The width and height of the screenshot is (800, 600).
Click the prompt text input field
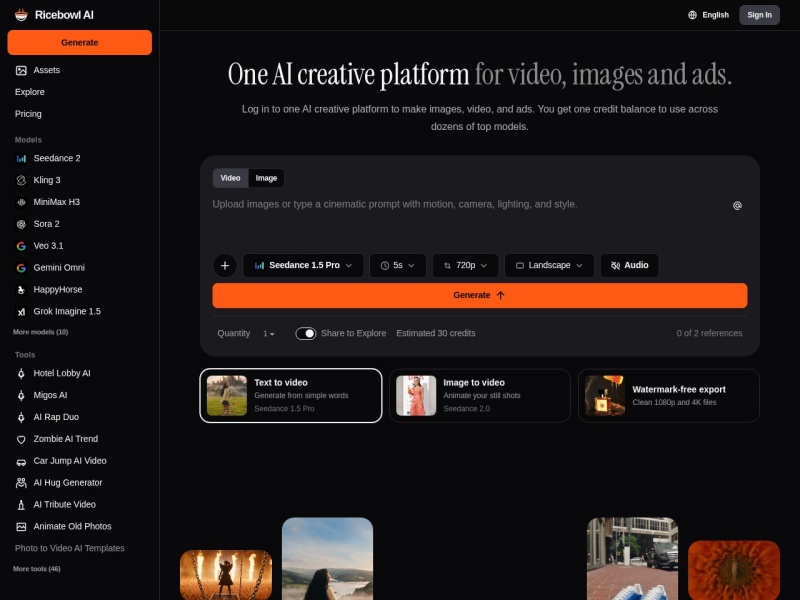coord(469,220)
